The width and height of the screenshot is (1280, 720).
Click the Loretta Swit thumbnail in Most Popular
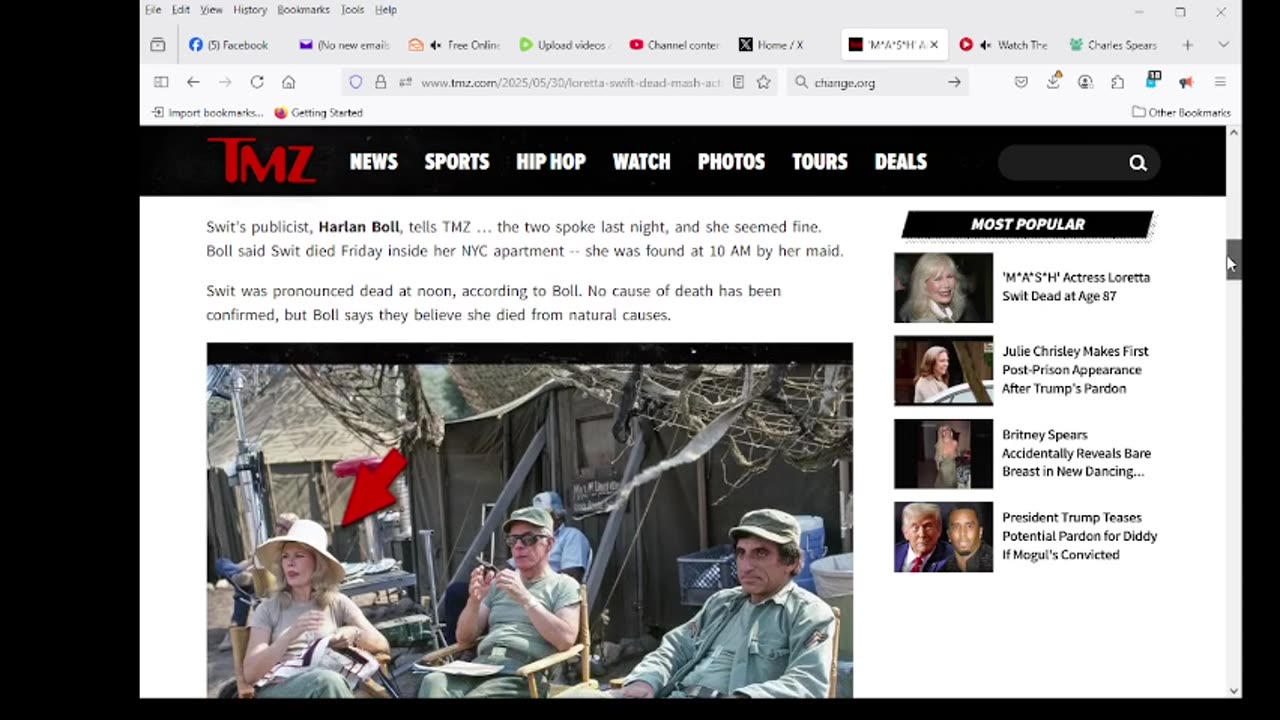pos(943,288)
